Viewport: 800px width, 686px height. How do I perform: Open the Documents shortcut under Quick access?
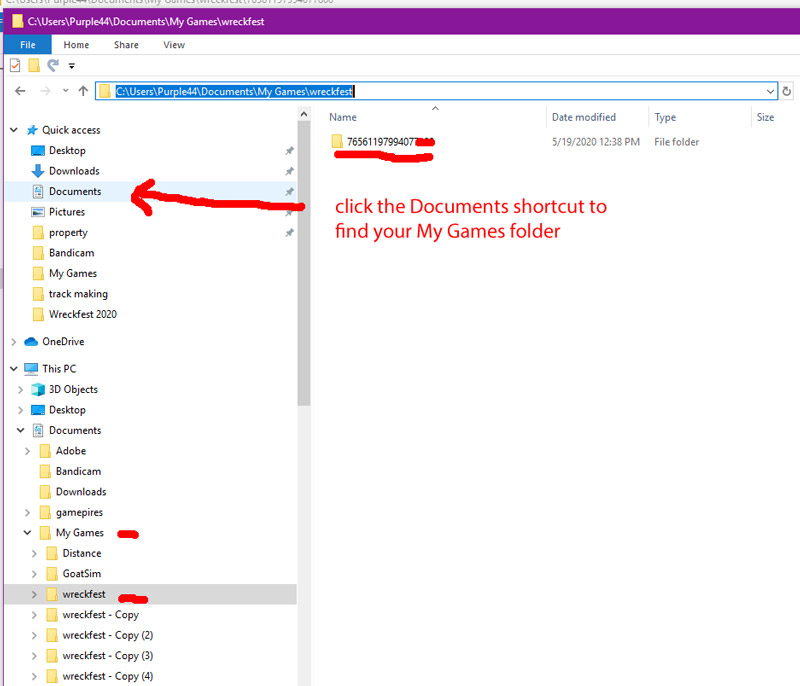pos(75,191)
